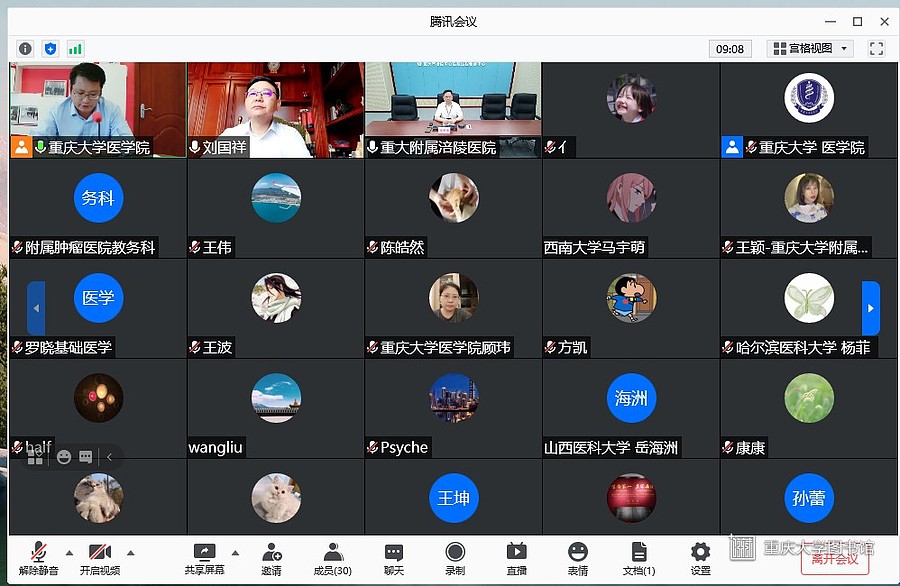Image resolution: width=900 pixels, height=586 pixels.
Task: Click smiley icon in floating mini toolbar
Action: (x=64, y=457)
